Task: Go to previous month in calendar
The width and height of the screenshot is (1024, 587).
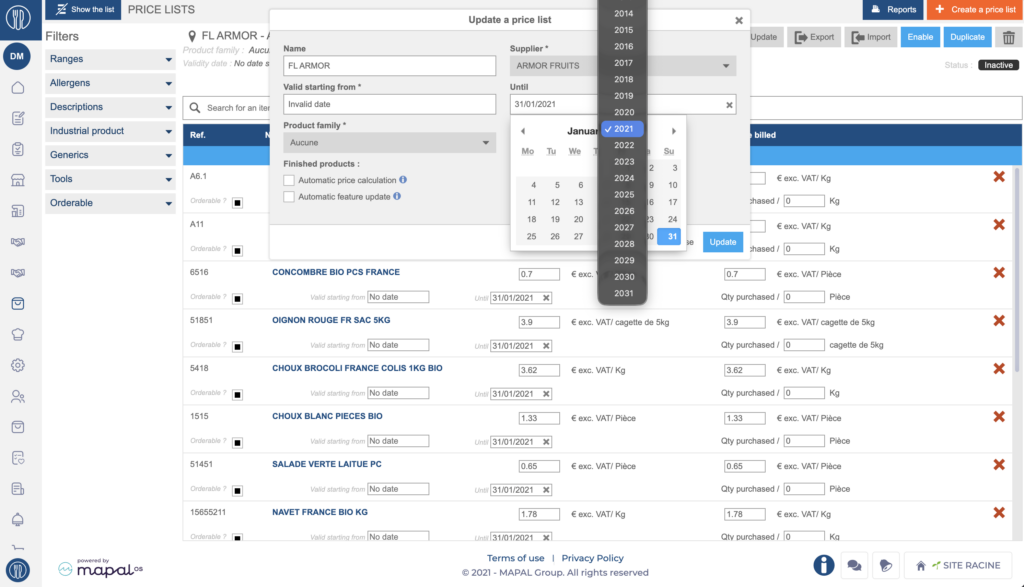Action: click(x=522, y=131)
